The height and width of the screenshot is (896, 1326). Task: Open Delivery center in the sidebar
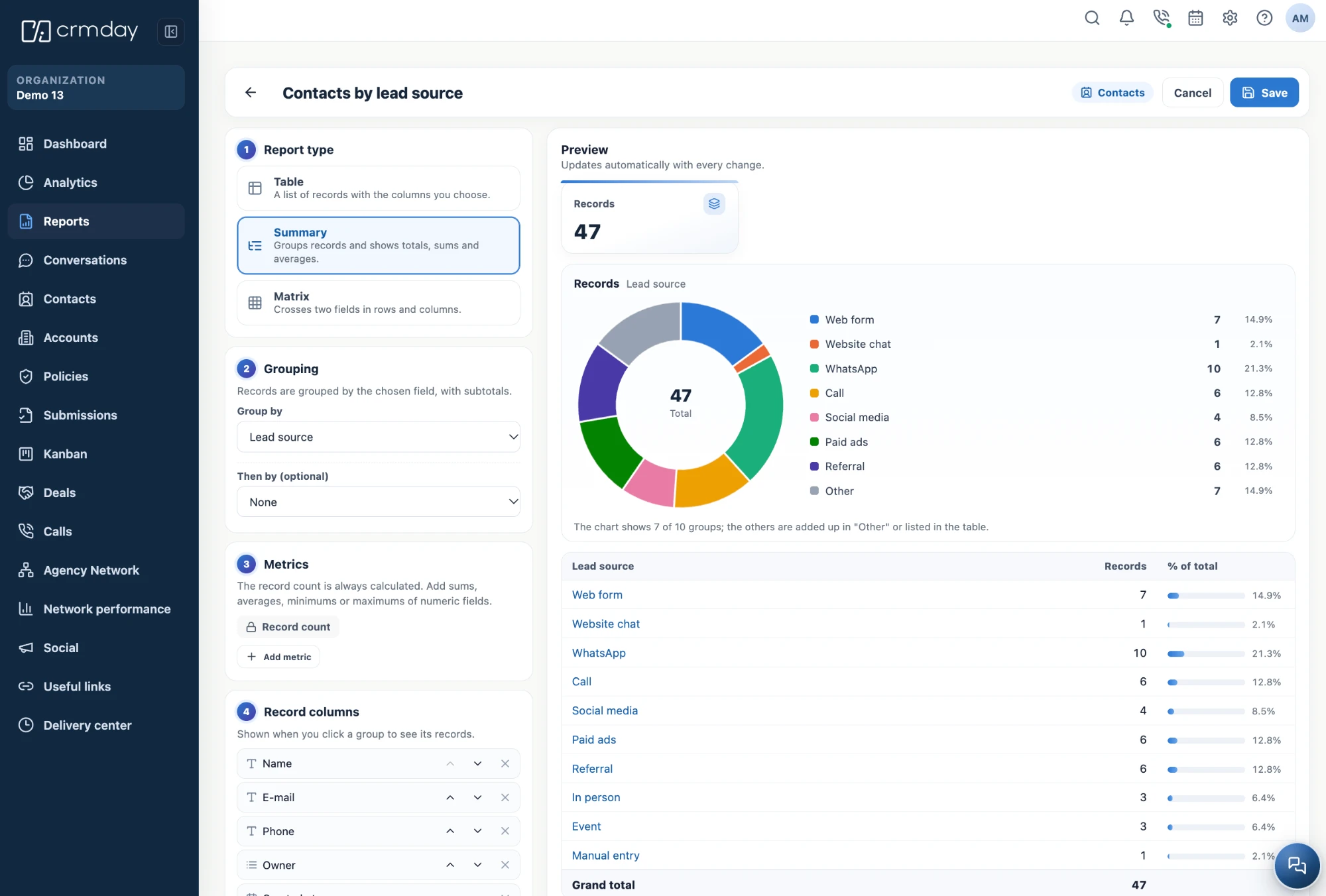point(96,725)
